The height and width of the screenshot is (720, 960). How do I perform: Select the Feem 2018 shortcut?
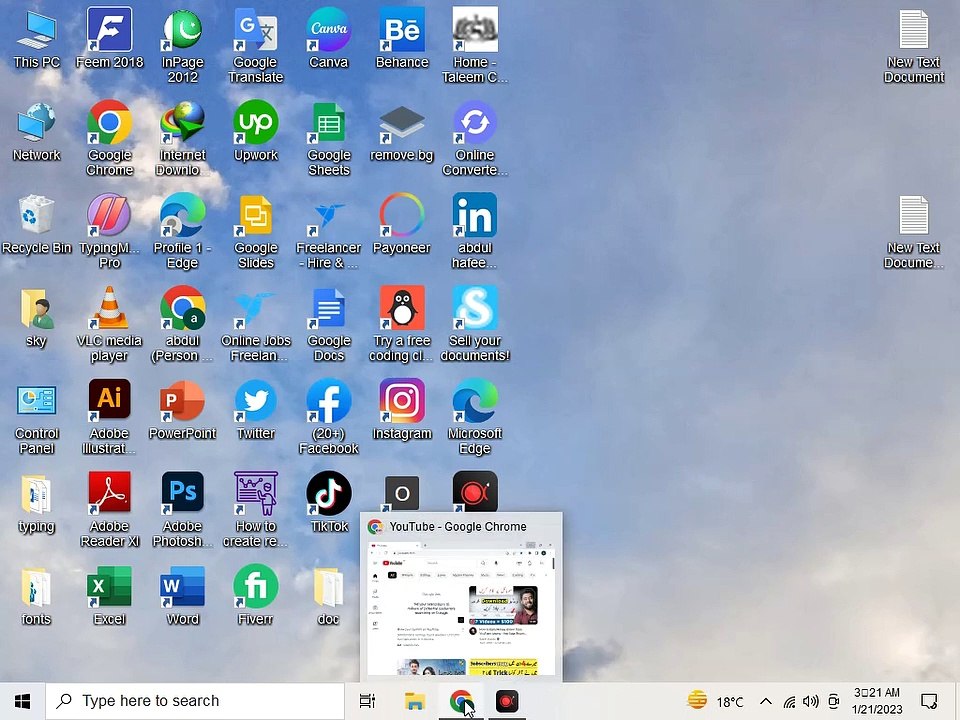(x=110, y=39)
